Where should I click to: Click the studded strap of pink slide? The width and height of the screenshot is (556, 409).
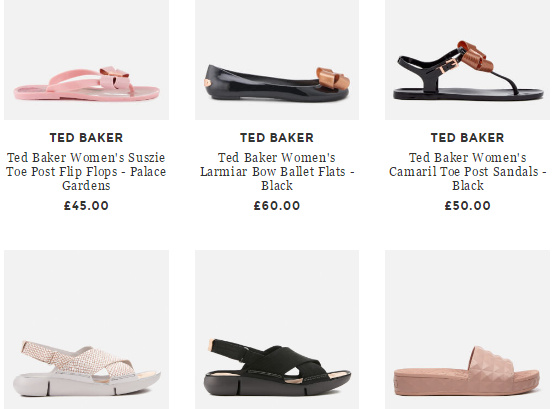click(x=491, y=365)
